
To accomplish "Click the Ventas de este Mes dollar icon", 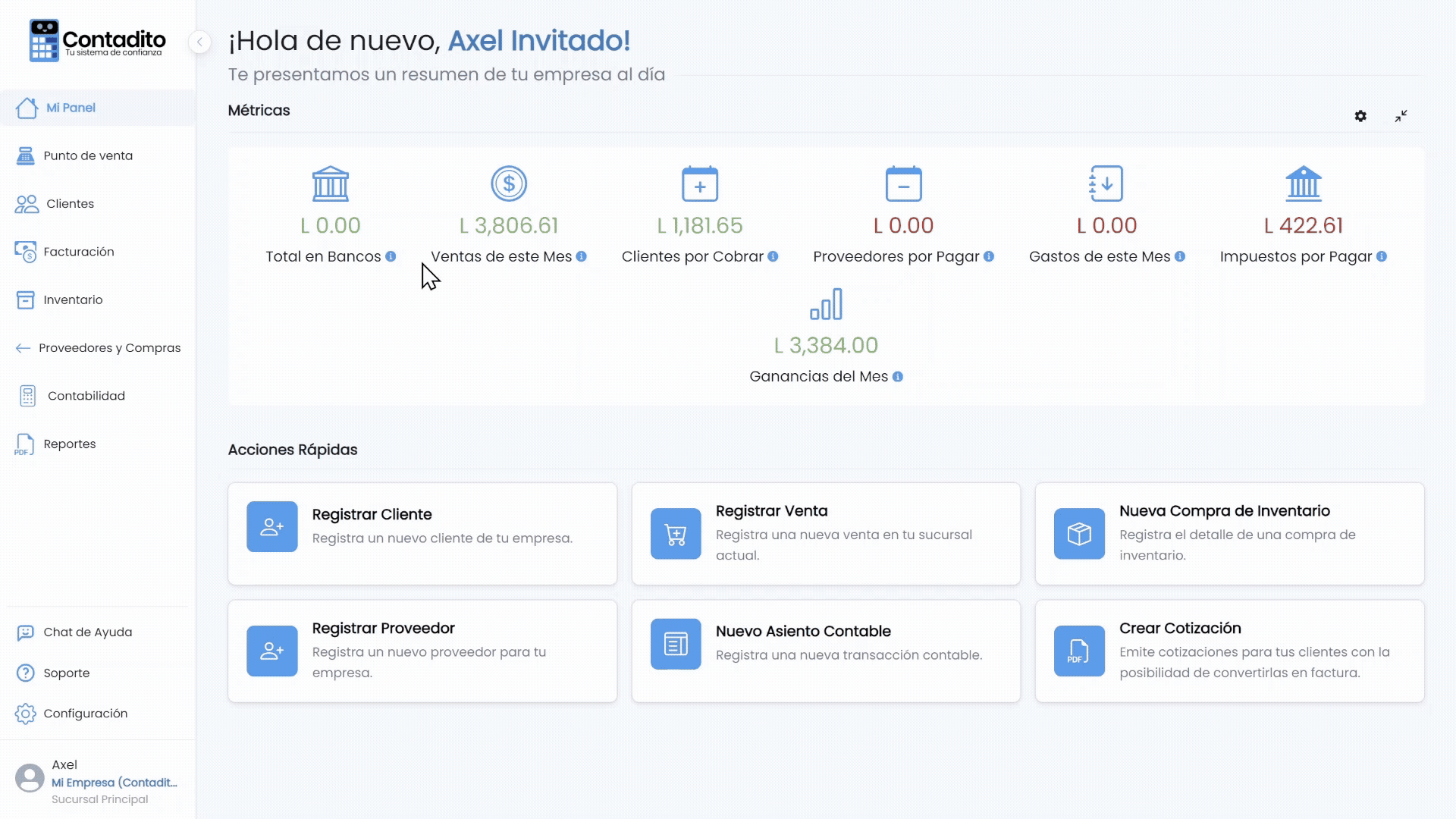I will (x=509, y=184).
